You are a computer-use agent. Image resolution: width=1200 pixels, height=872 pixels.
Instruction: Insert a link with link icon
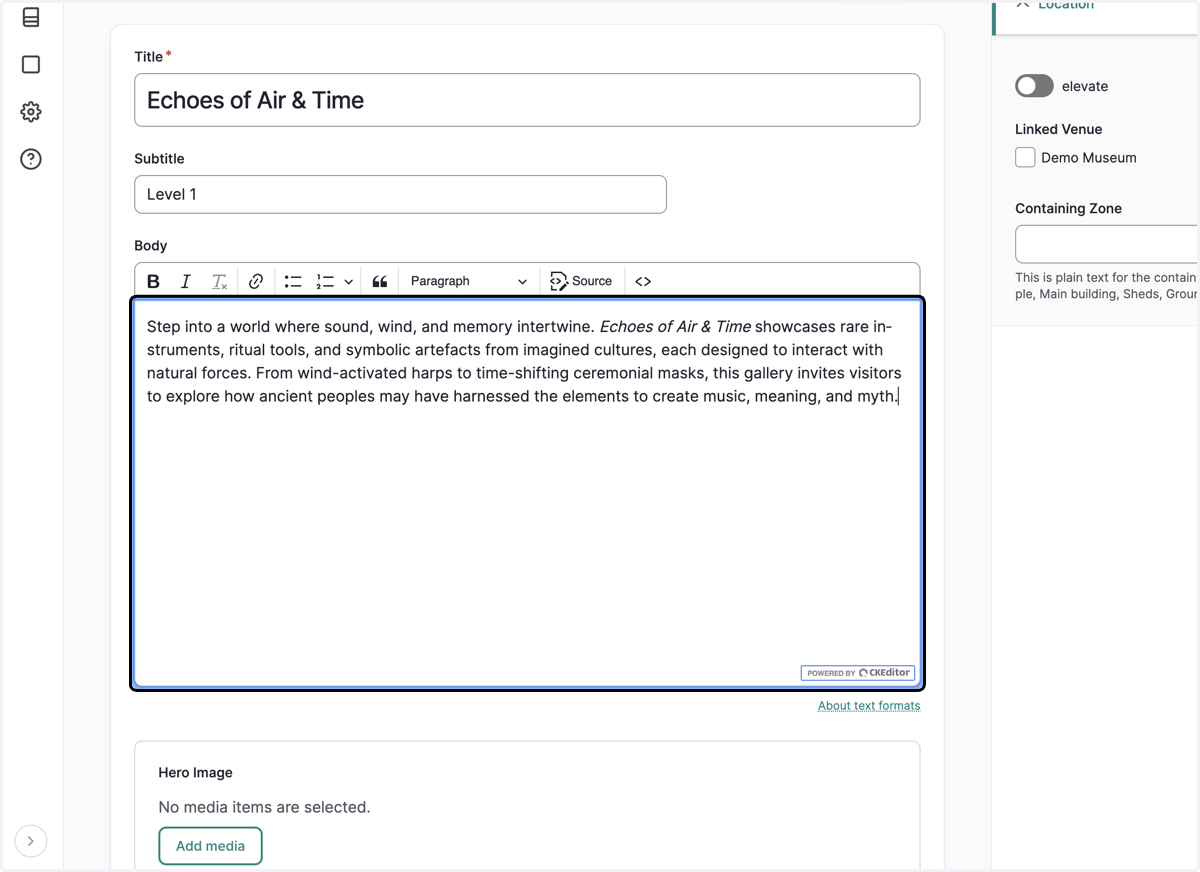point(256,281)
